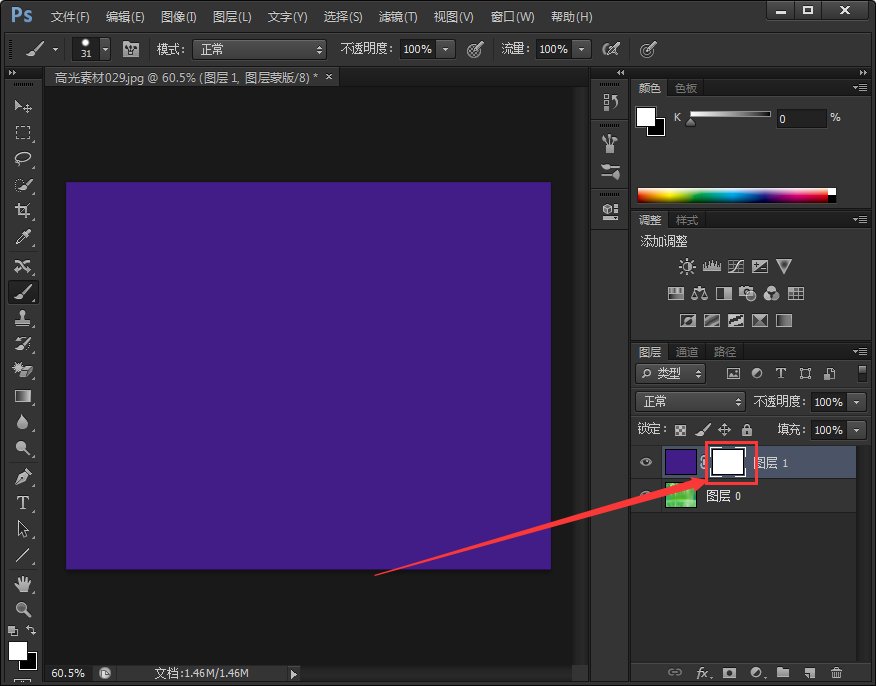
Task: Click the 图层 1 layer mask thumbnail
Action: click(x=728, y=462)
